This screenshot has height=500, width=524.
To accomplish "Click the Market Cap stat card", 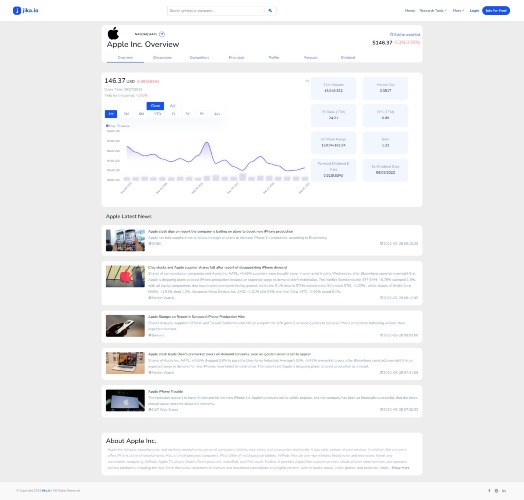I will (x=385, y=88).
